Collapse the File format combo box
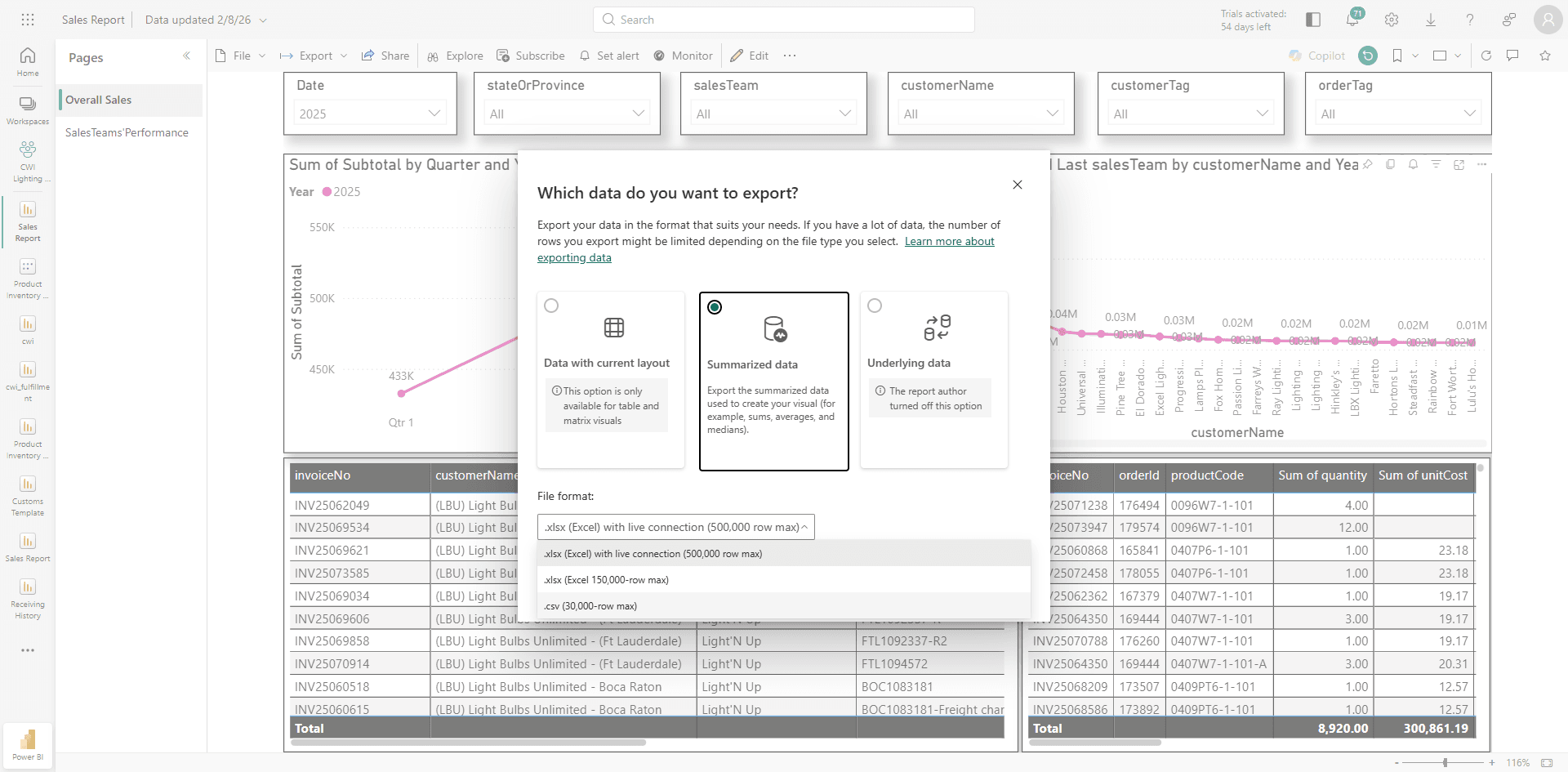Image resolution: width=1568 pixels, height=772 pixels. click(x=676, y=527)
